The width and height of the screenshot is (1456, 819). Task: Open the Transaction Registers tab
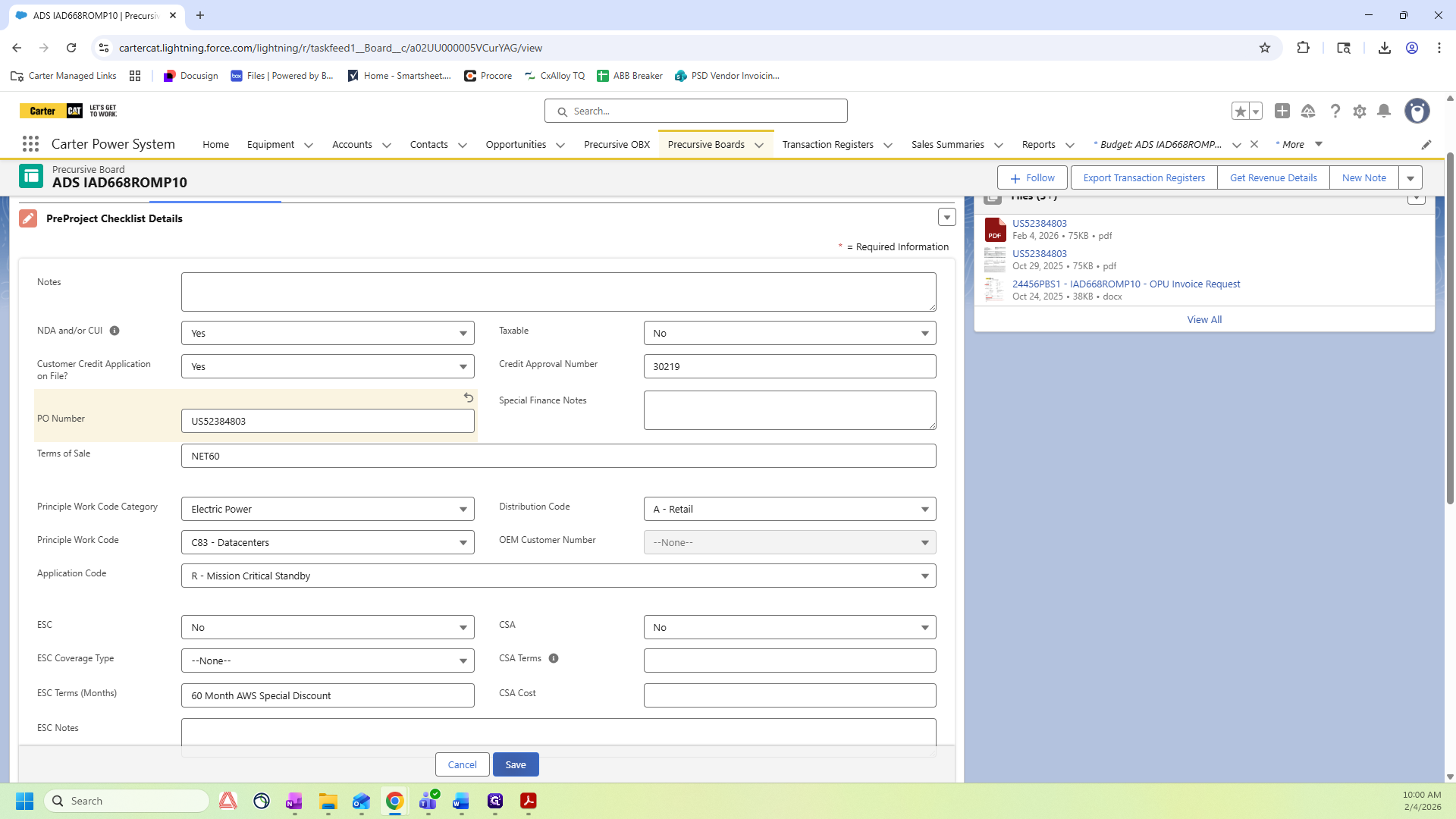click(x=827, y=145)
